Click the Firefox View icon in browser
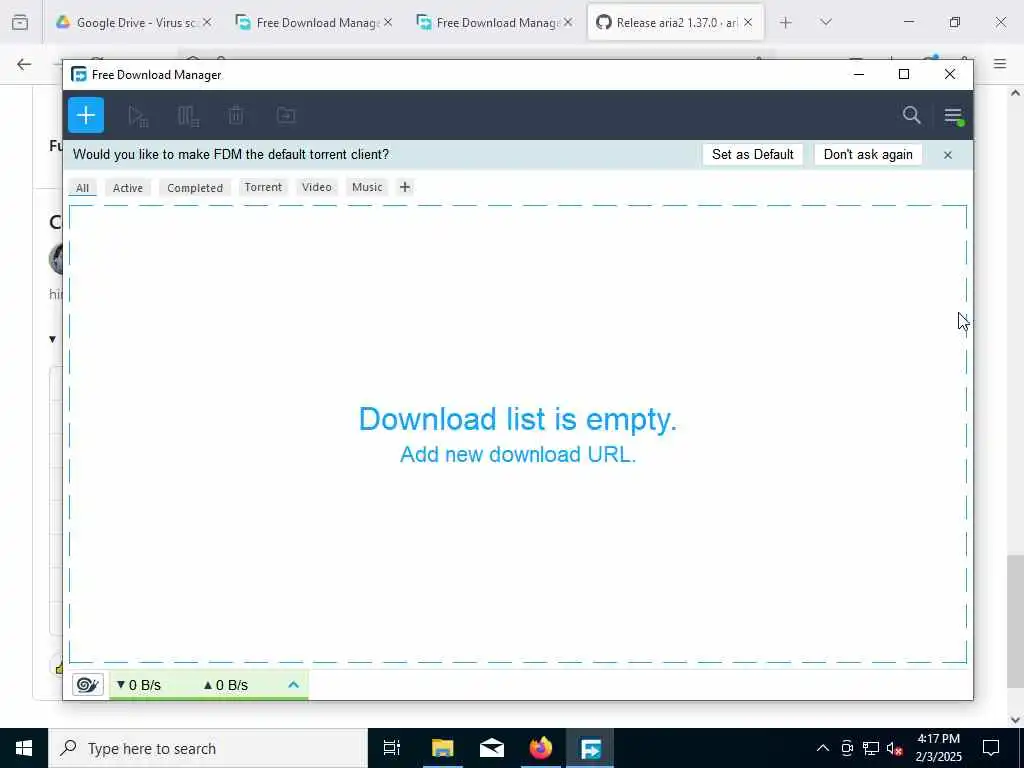 [20, 23]
